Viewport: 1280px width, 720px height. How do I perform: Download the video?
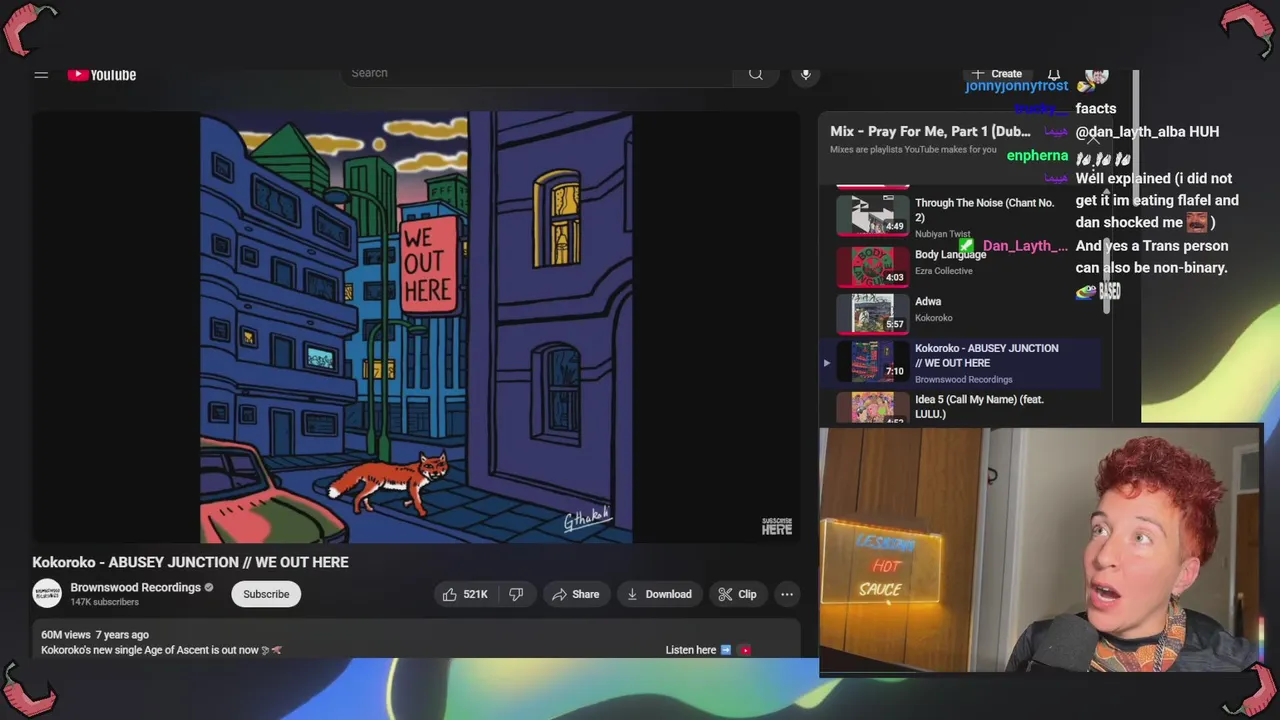(659, 594)
